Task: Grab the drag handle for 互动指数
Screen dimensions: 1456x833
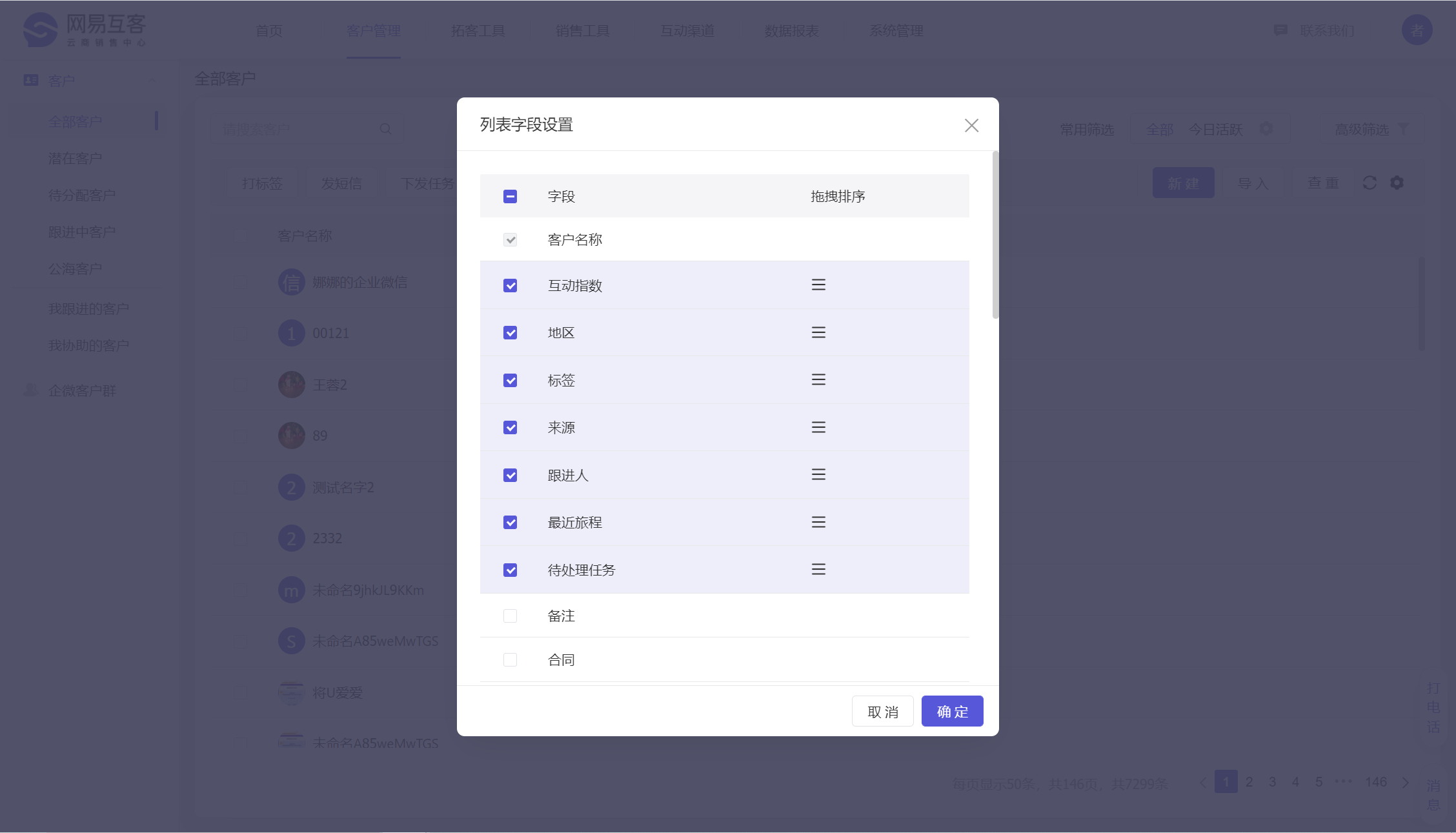Action: (818, 285)
